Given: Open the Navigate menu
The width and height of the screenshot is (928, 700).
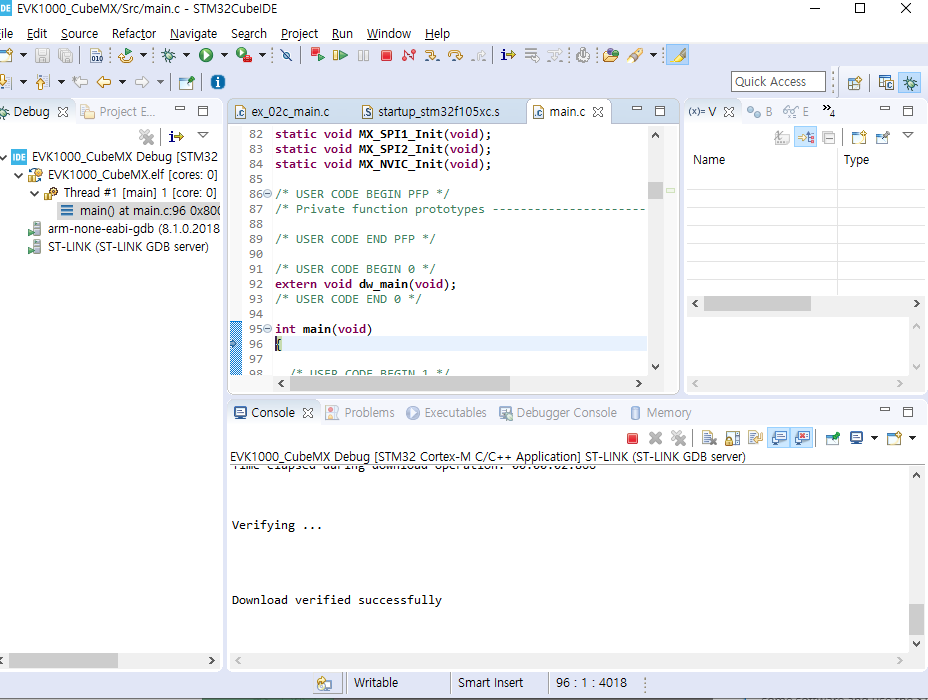Looking at the screenshot, I should pos(194,34).
